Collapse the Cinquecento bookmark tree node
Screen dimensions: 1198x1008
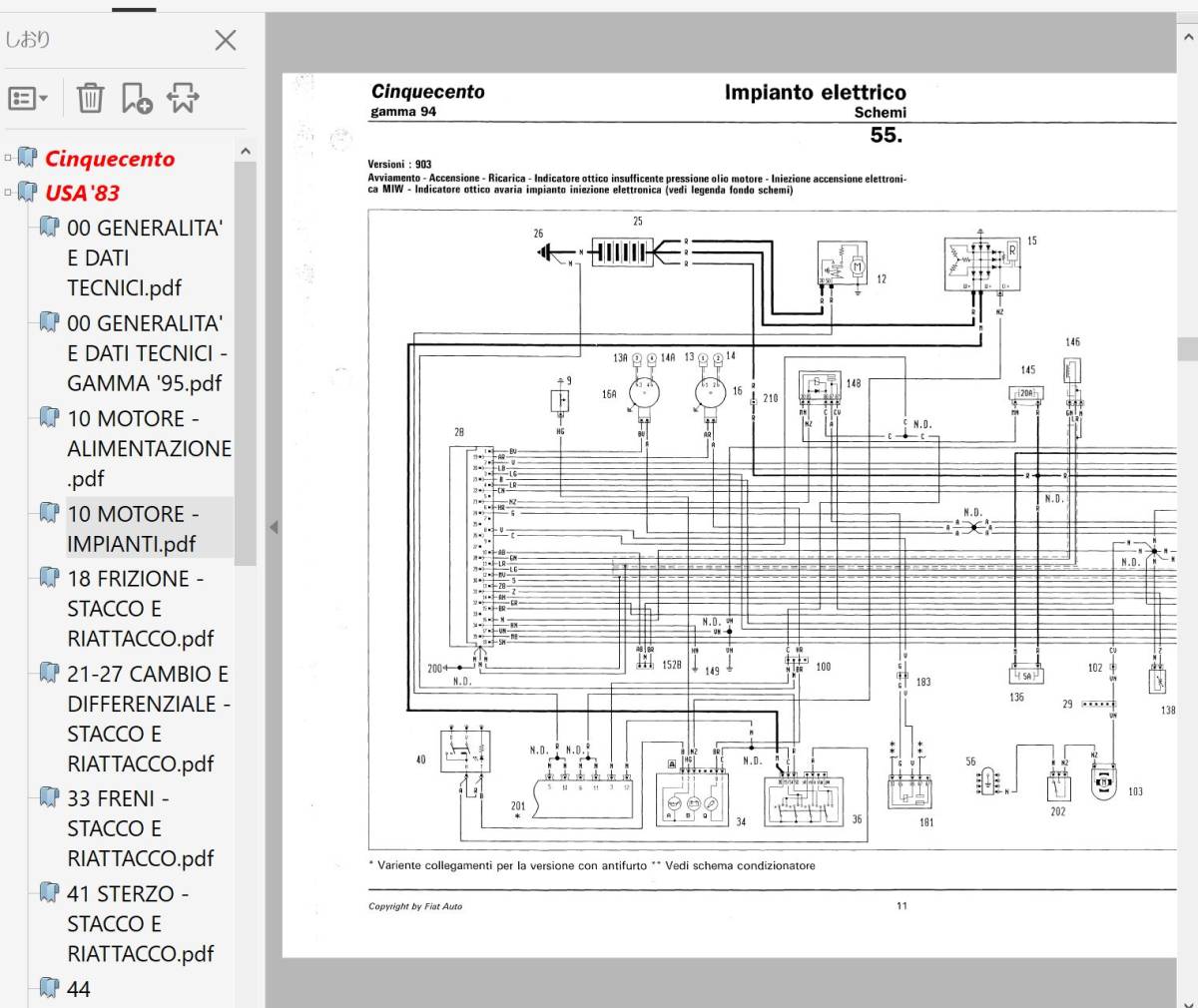coord(8,159)
